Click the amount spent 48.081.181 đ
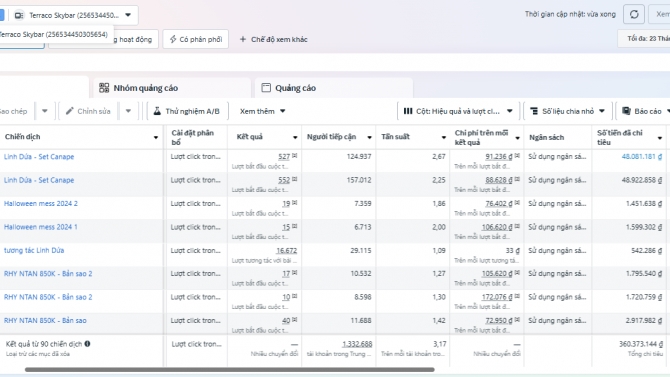 pos(642,156)
